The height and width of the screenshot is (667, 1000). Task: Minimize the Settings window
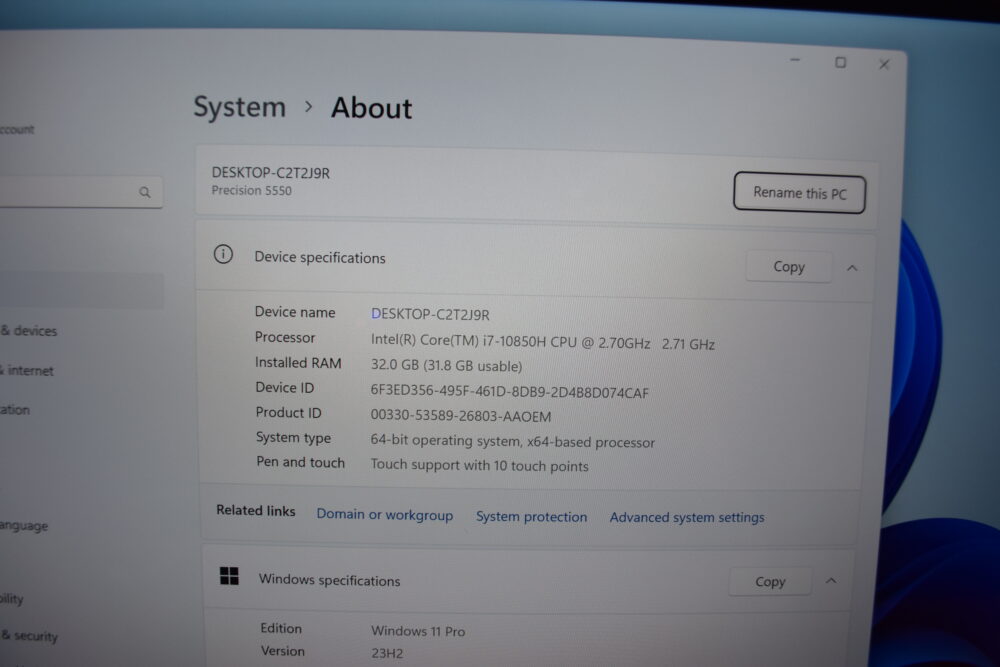tap(795, 61)
